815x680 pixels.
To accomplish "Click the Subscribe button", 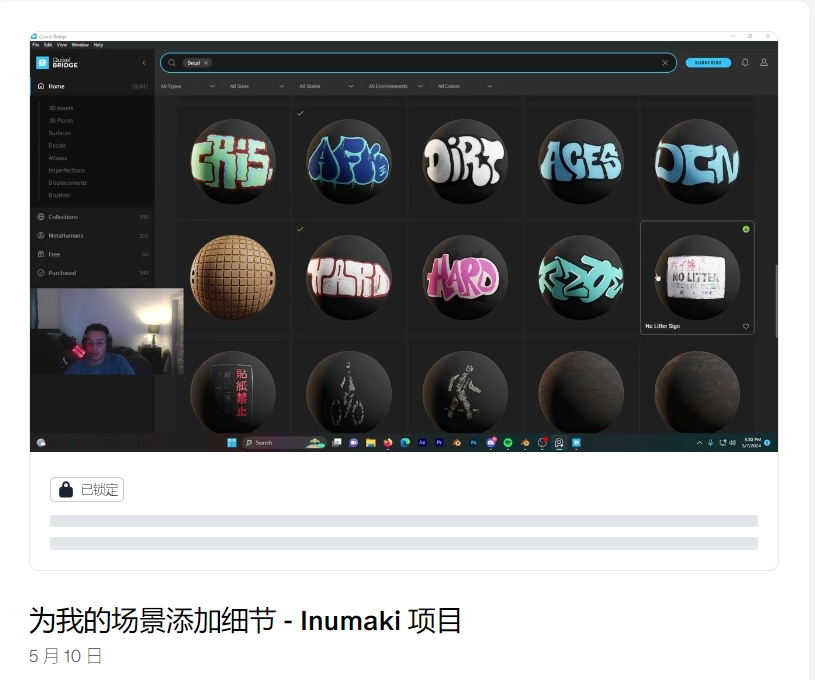I will click(x=708, y=63).
